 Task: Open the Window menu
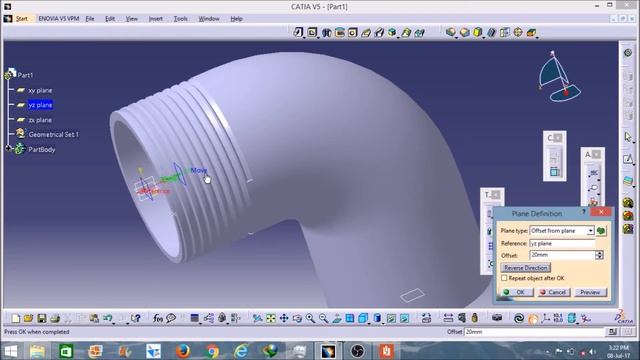pos(209,19)
